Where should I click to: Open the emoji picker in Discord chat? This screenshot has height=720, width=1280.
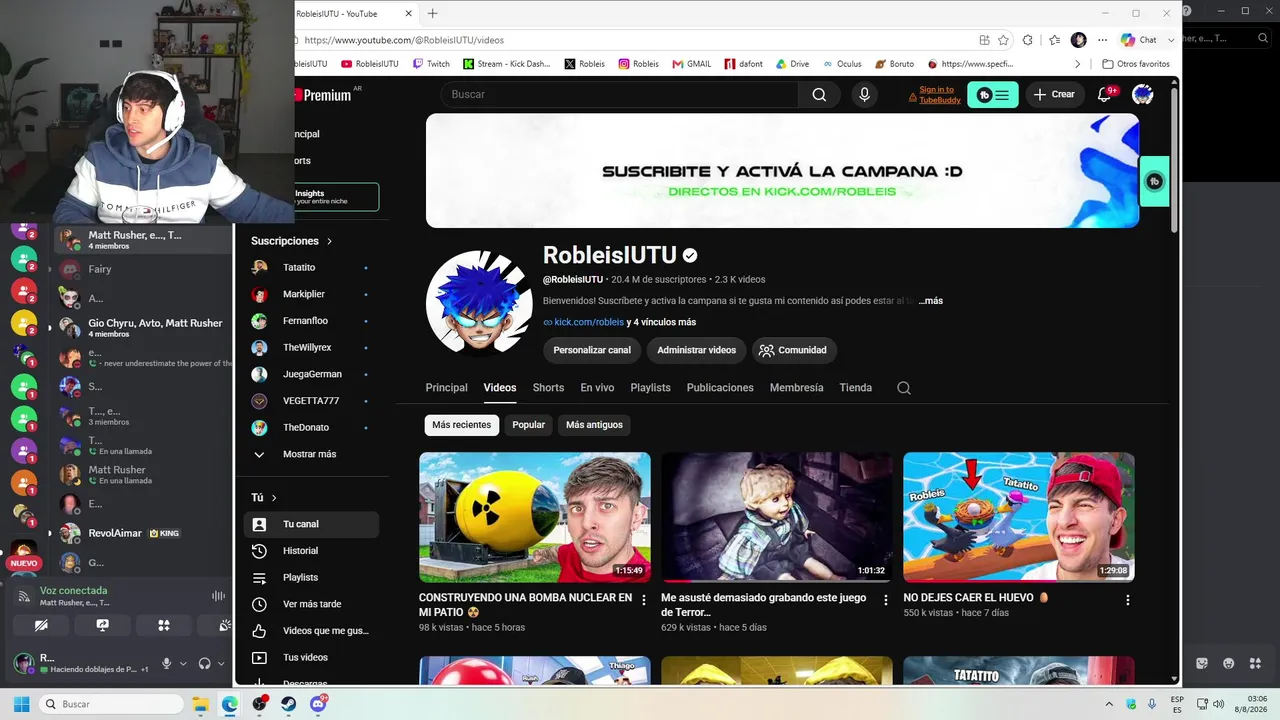1228,663
